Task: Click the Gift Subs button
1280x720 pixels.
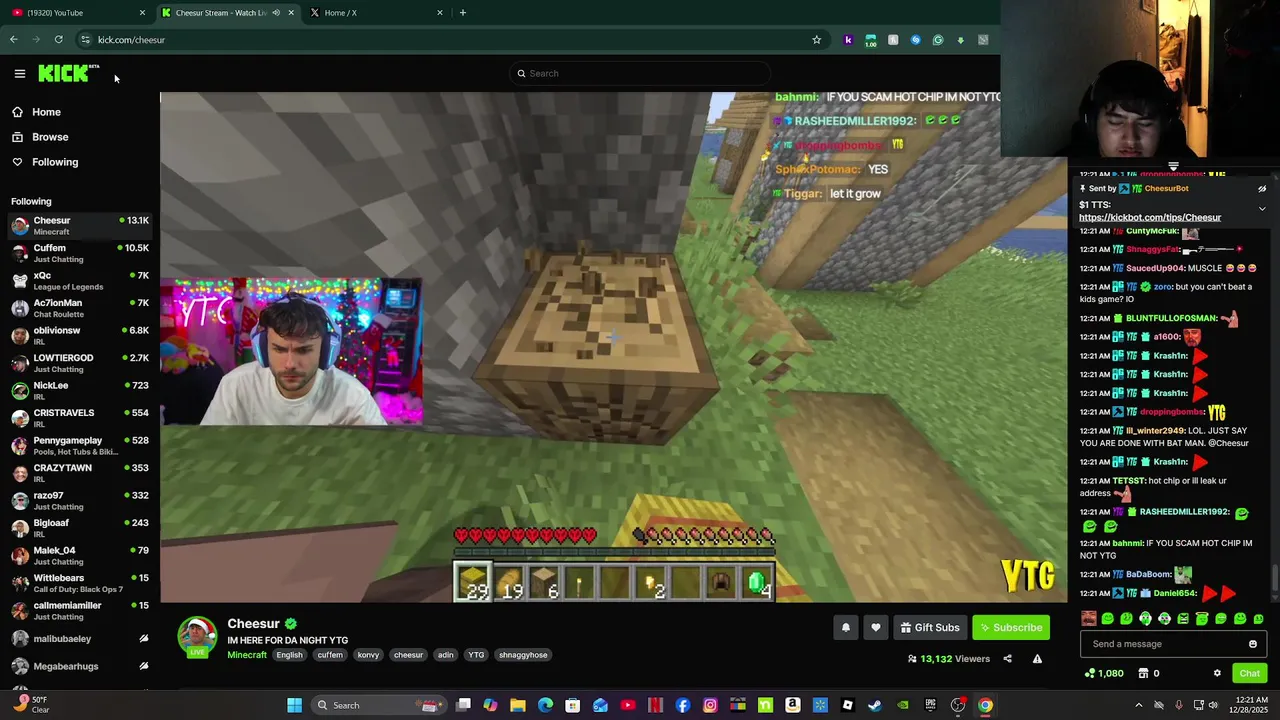Action: tap(930, 627)
